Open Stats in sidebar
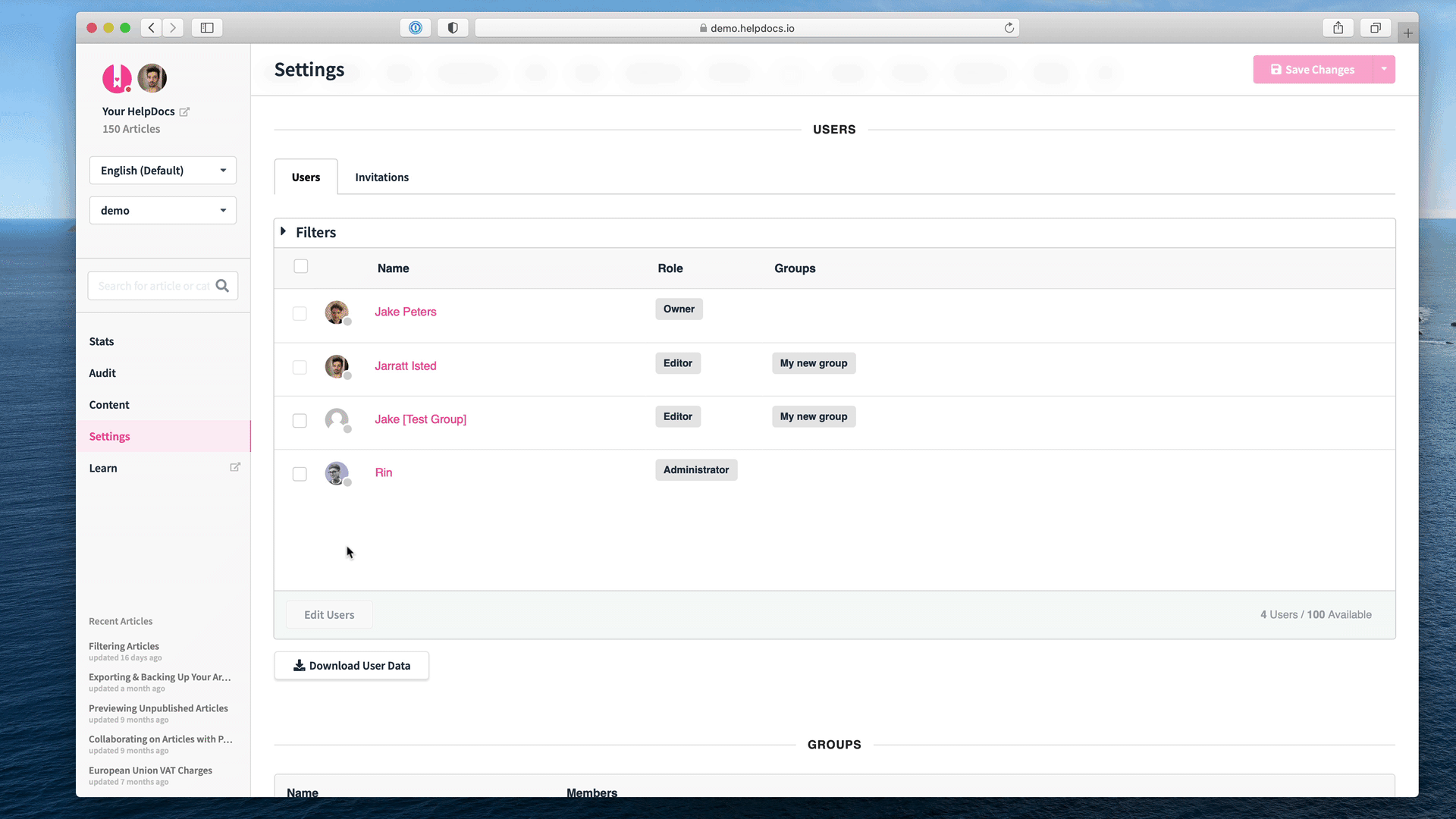 pyautogui.click(x=102, y=342)
